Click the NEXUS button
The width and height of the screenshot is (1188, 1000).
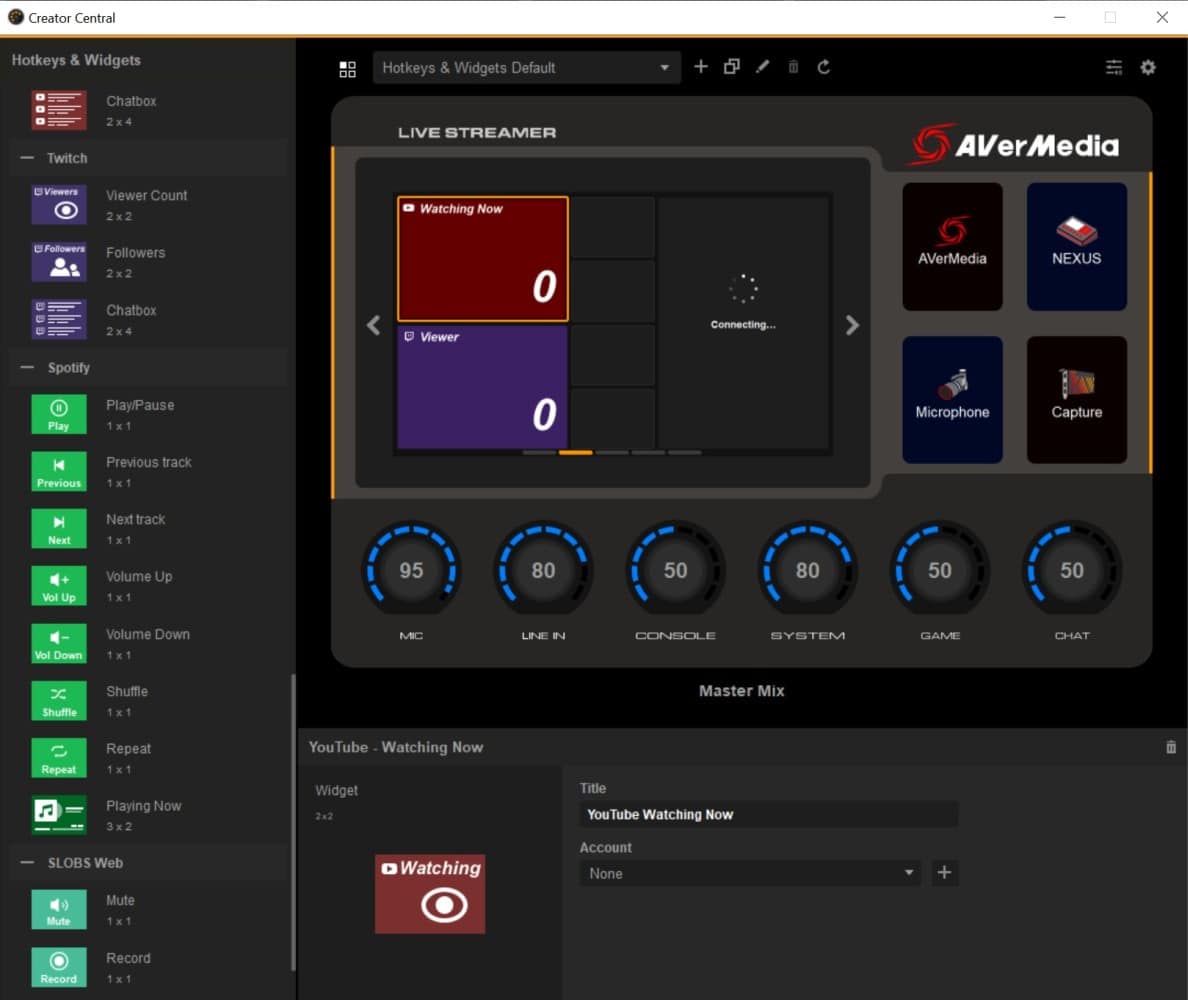1076,246
